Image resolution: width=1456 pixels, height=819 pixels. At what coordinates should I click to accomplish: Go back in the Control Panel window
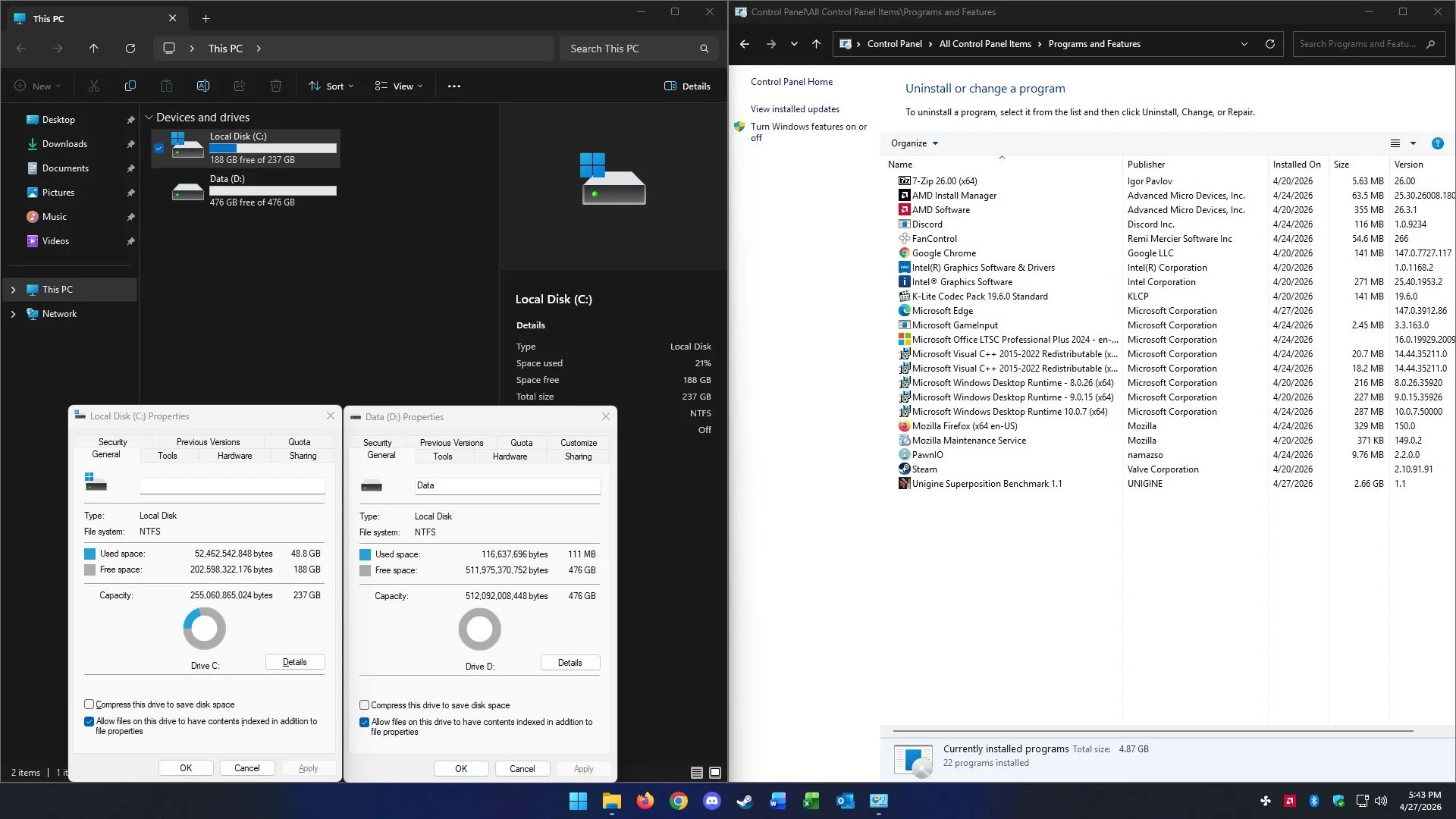click(745, 44)
